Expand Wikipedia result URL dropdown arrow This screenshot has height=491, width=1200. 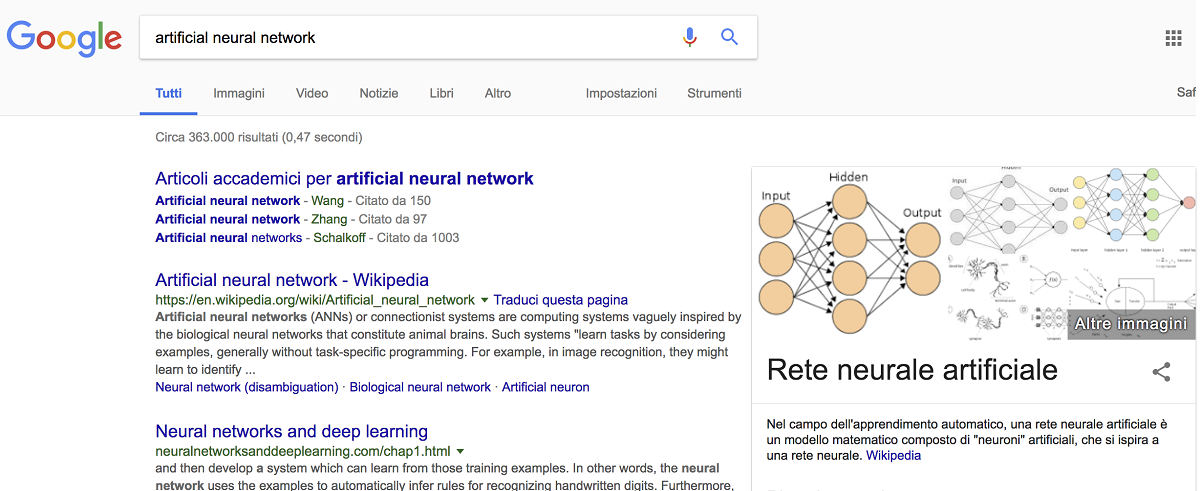click(x=485, y=300)
